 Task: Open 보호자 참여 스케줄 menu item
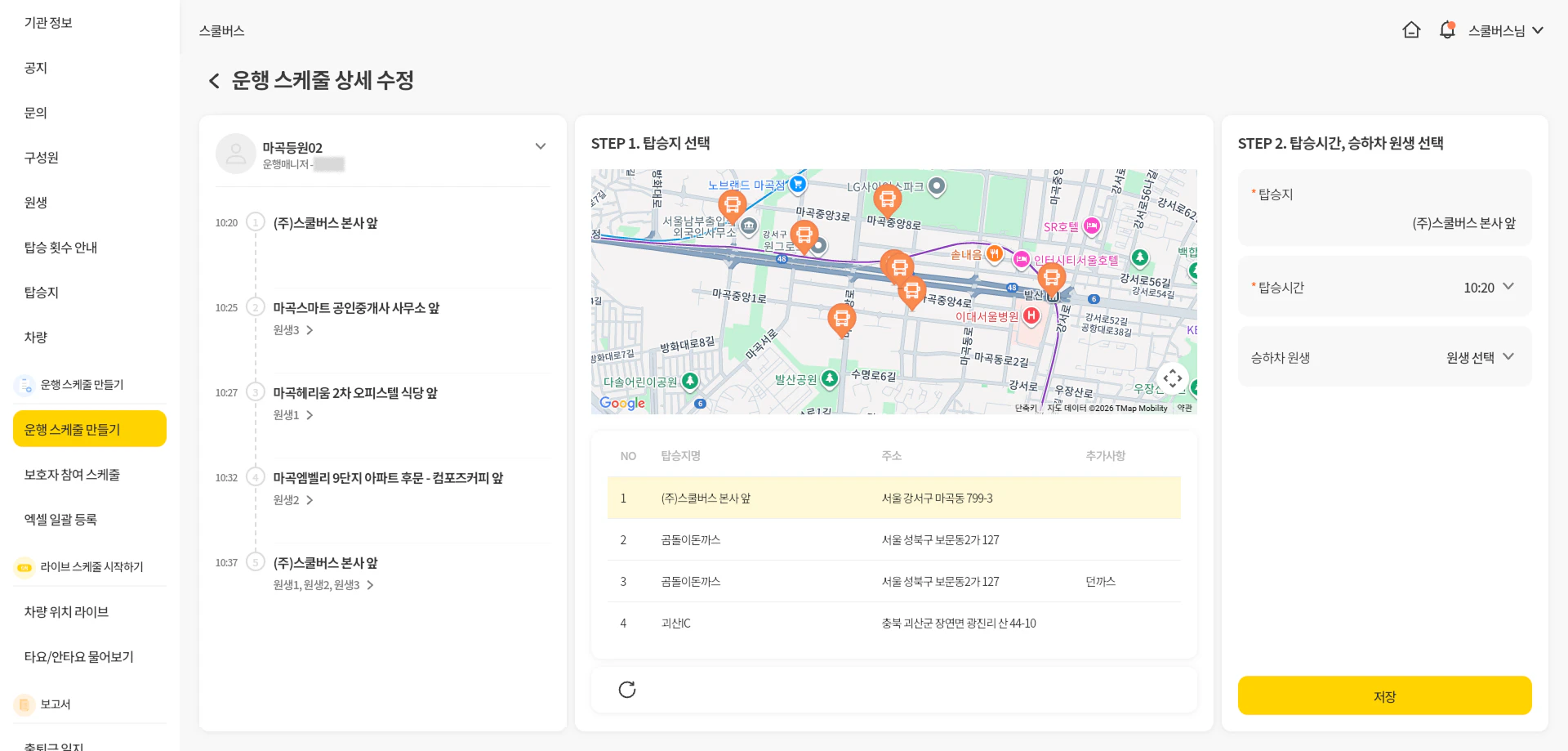[x=72, y=475]
